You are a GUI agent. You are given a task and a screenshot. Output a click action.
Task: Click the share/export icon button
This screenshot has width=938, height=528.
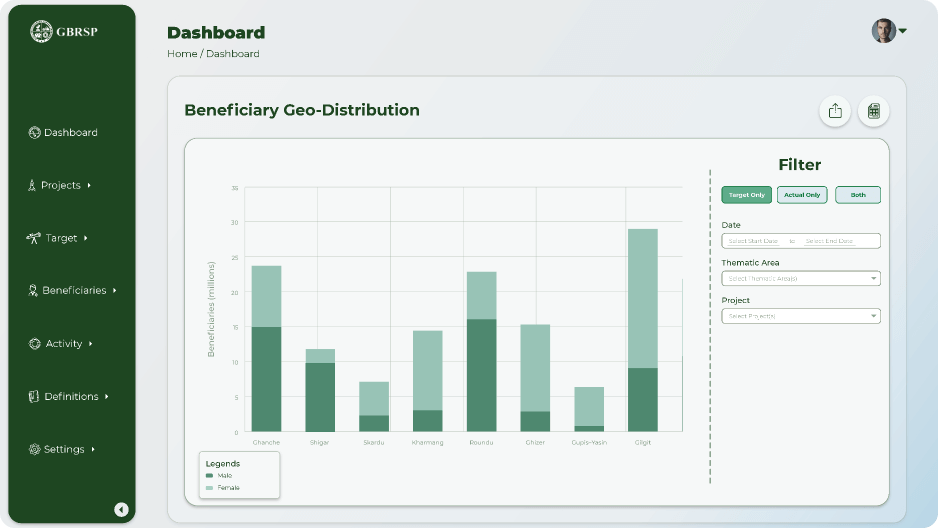(x=835, y=111)
